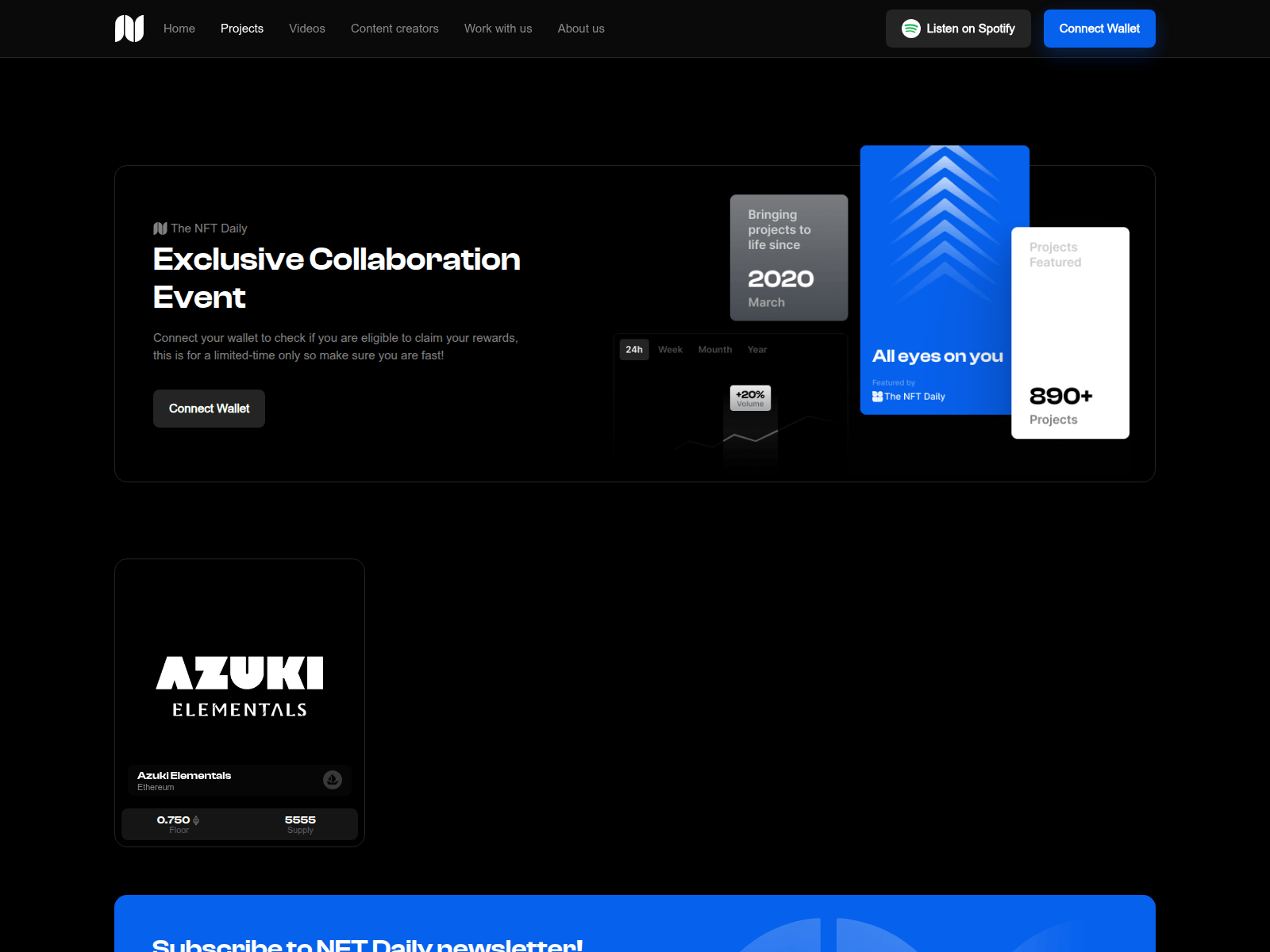Click the Spotify icon in header

tap(911, 29)
